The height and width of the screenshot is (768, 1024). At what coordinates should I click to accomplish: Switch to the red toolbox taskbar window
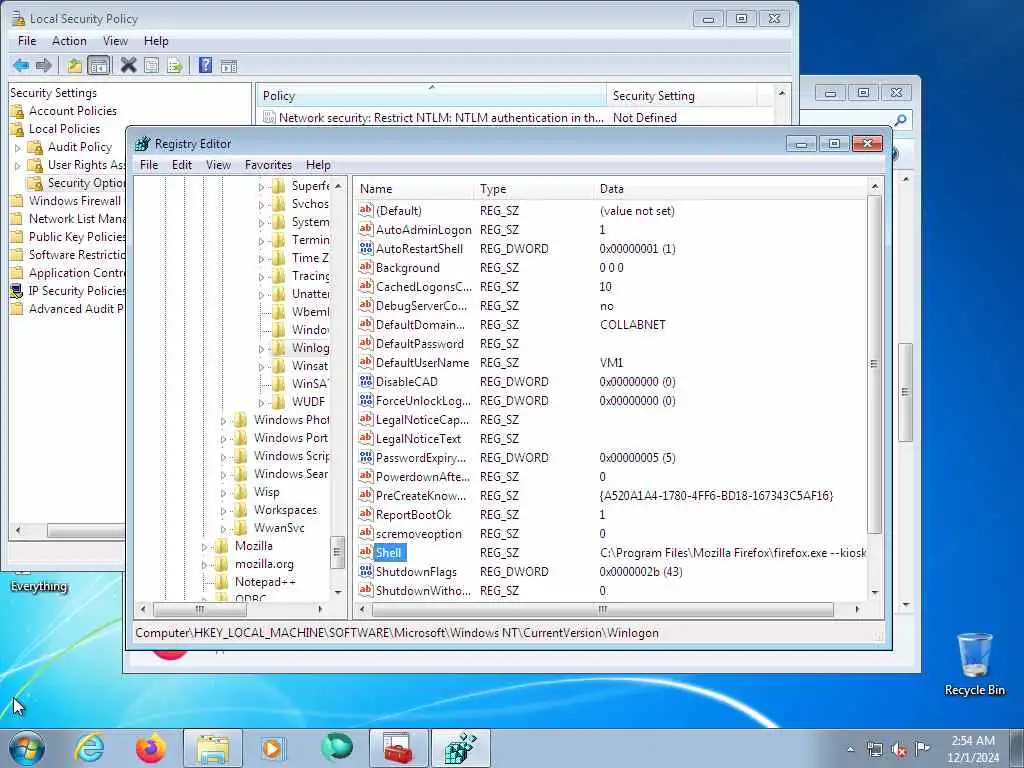point(398,748)
